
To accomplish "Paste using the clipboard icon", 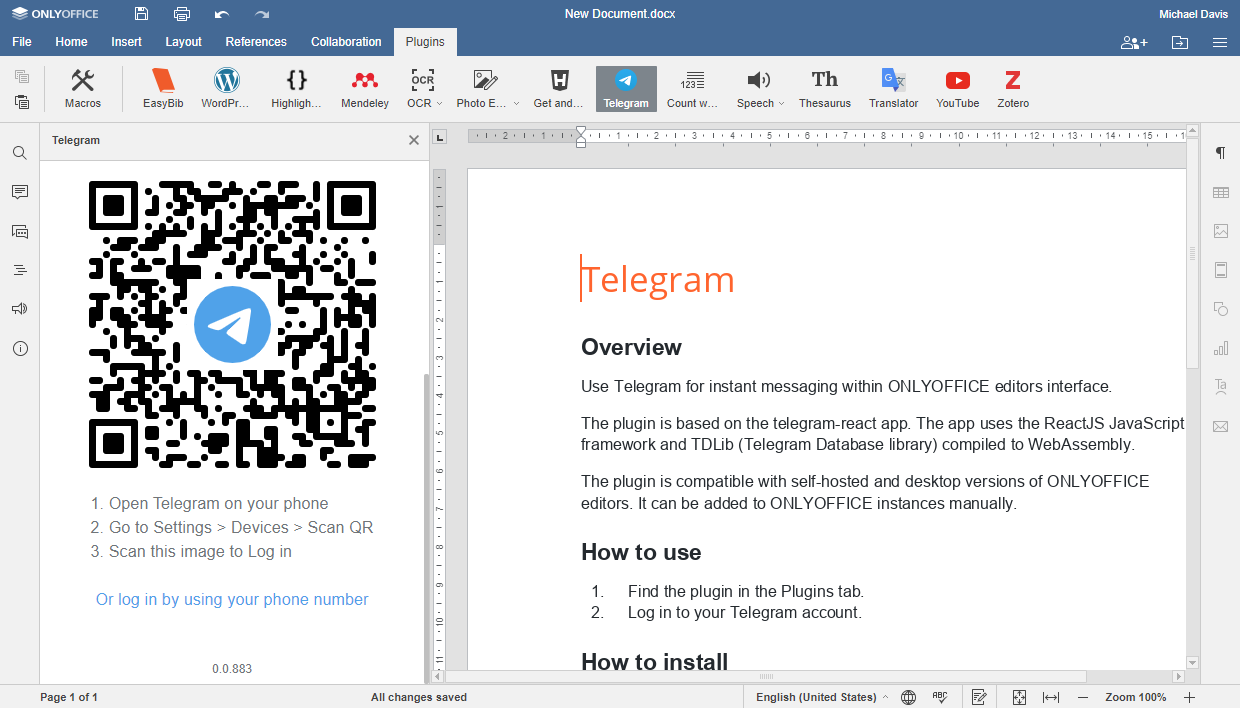I will click(22, 101).
